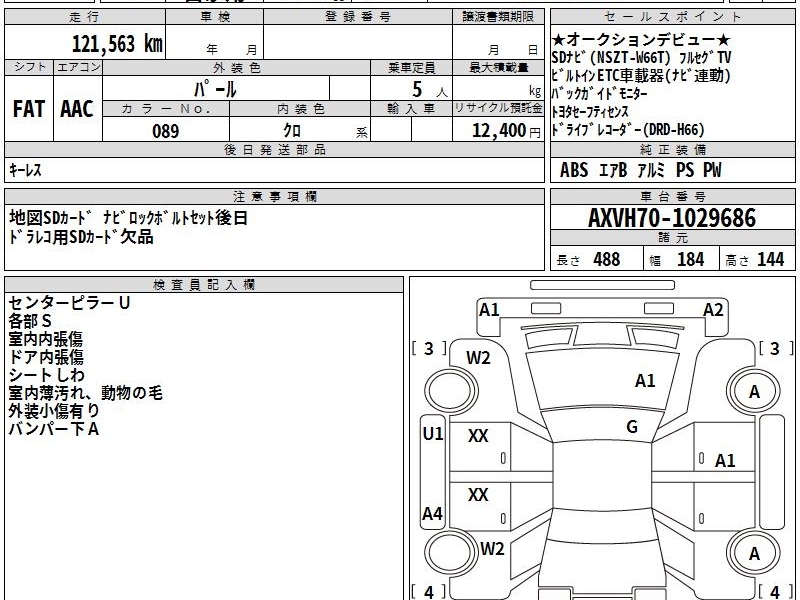800x600 pixels.
Task: Select the SDナビ (NSZT-W66T) フルセグTV line
Action: point(641,57)
